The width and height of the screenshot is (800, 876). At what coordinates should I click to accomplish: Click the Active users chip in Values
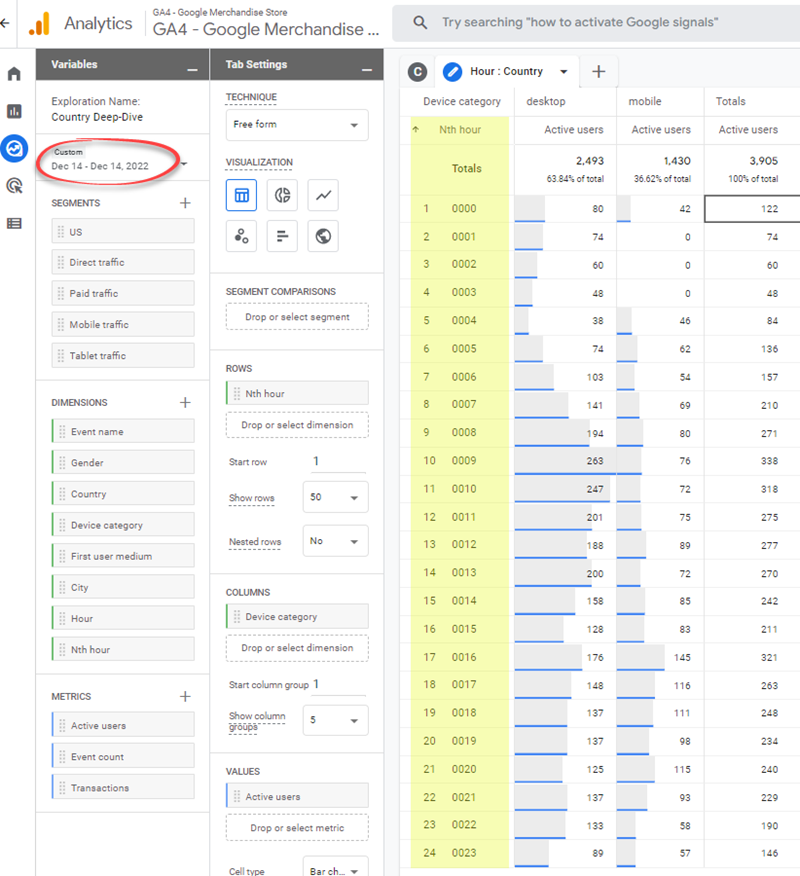point(297,796)
